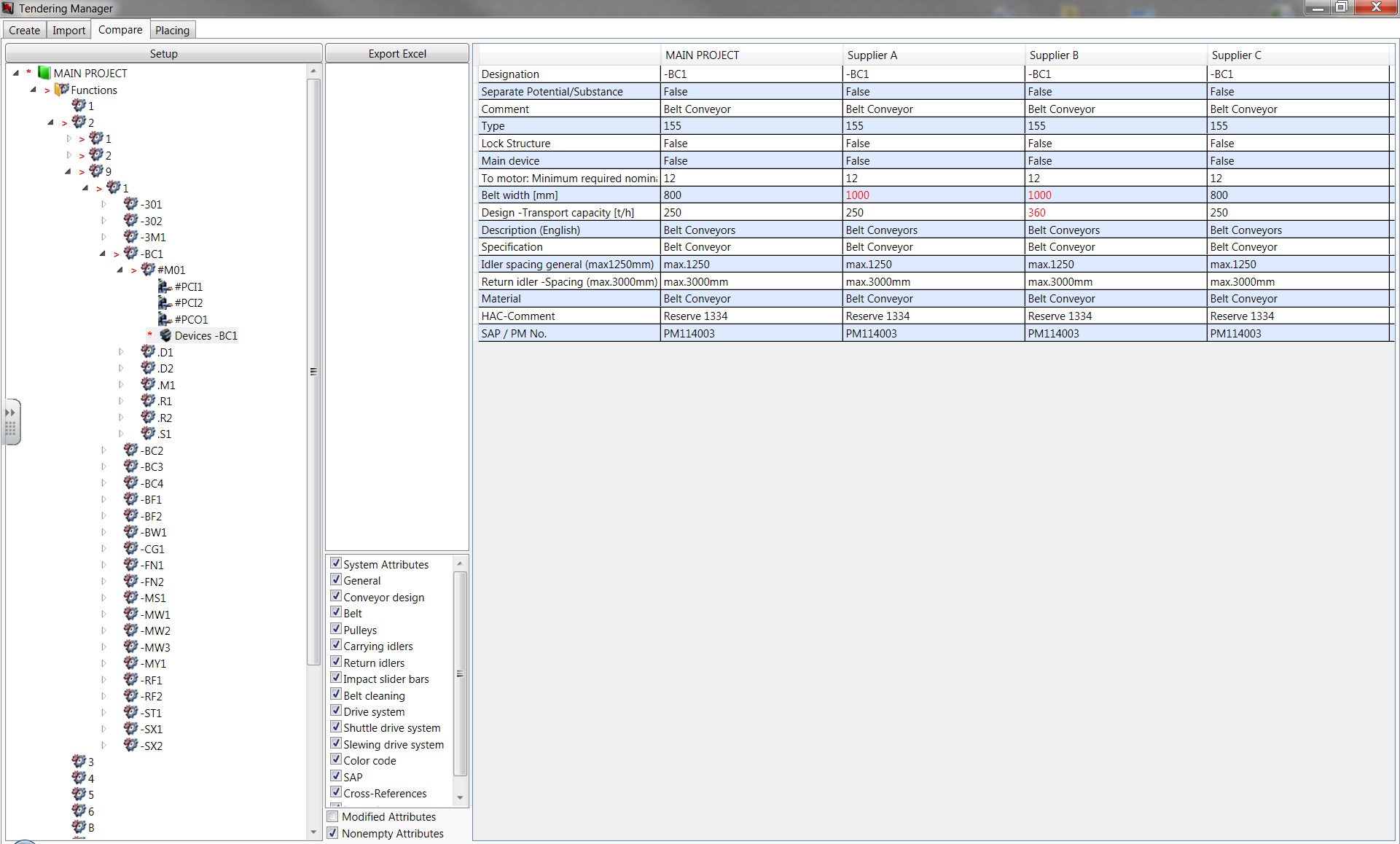This screenshot has width=1400, height=844.
Task: Collapse the -BC1 tree node
Action: [x=103, y=254]
